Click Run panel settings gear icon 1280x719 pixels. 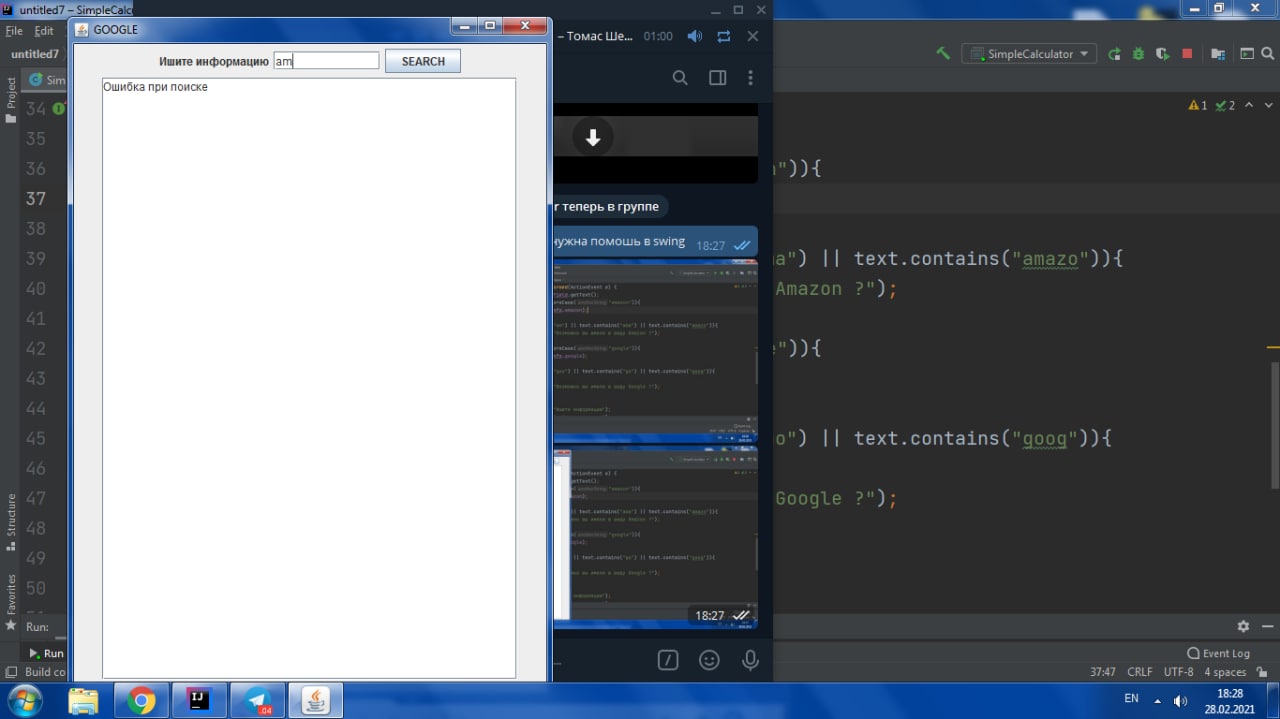coord(1243,626)
